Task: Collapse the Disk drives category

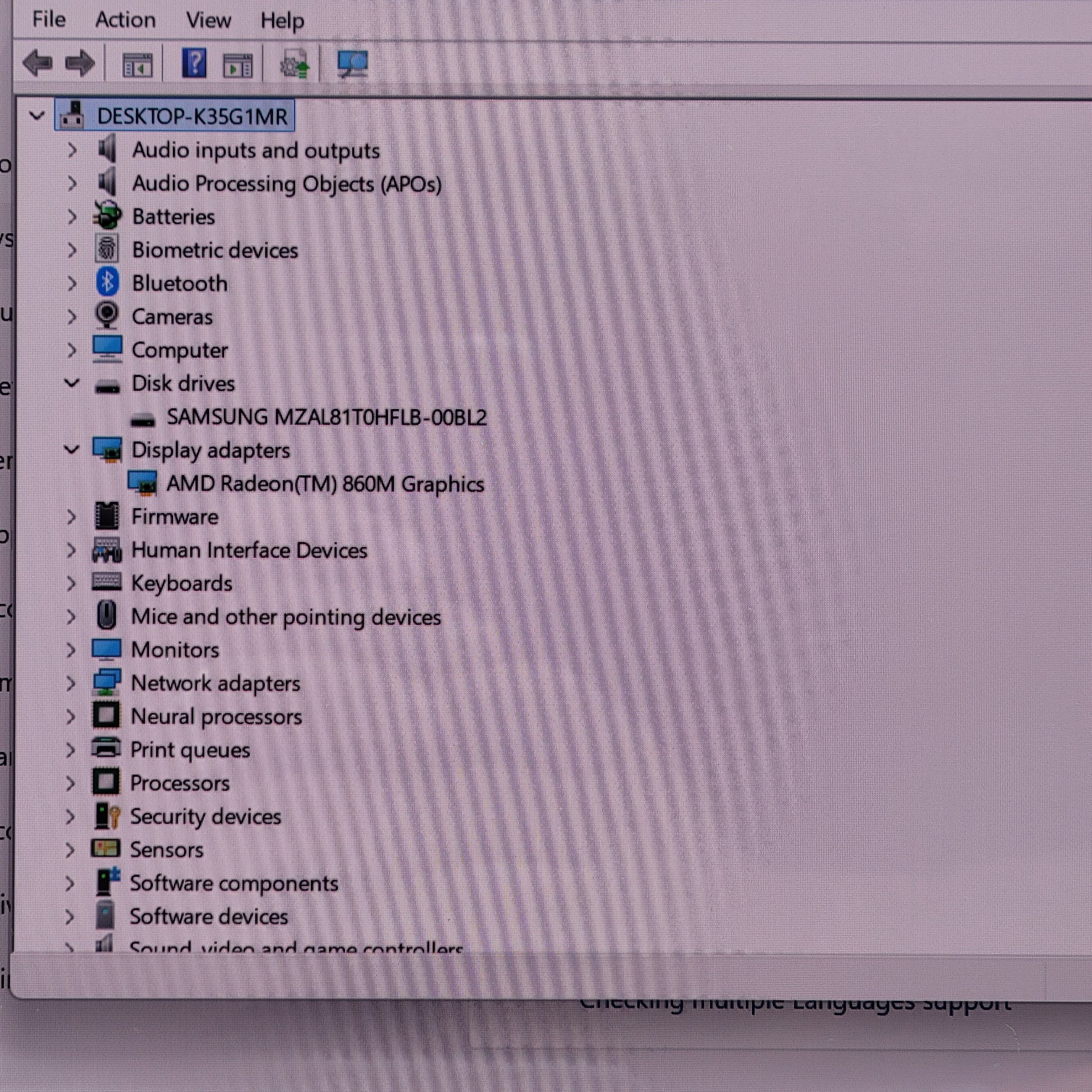Action: point(72,383)
